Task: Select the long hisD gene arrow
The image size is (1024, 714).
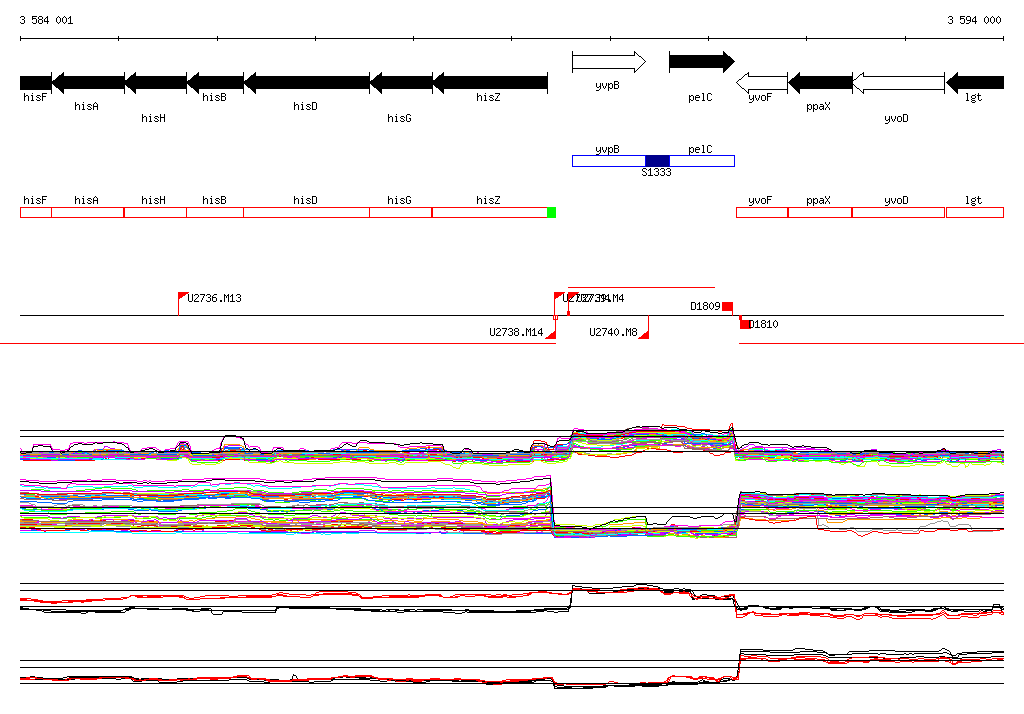Action: click(x=306, y=82)
